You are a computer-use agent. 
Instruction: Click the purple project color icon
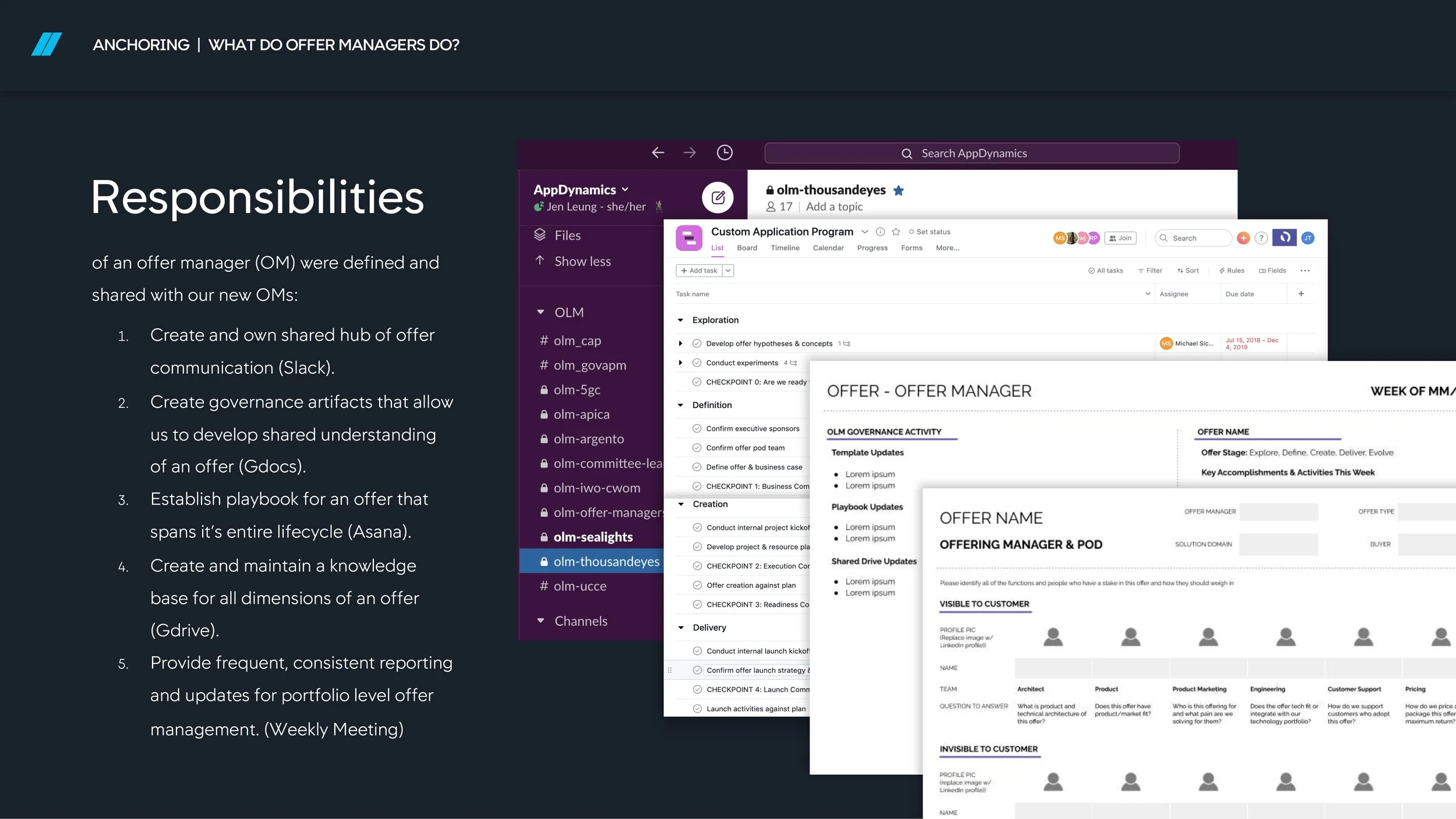coord(688,238)
